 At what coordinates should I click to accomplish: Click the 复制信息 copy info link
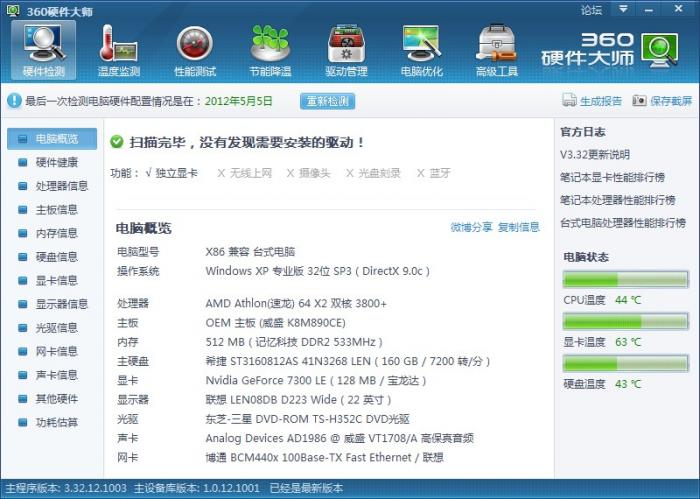(x=518, y=227)
